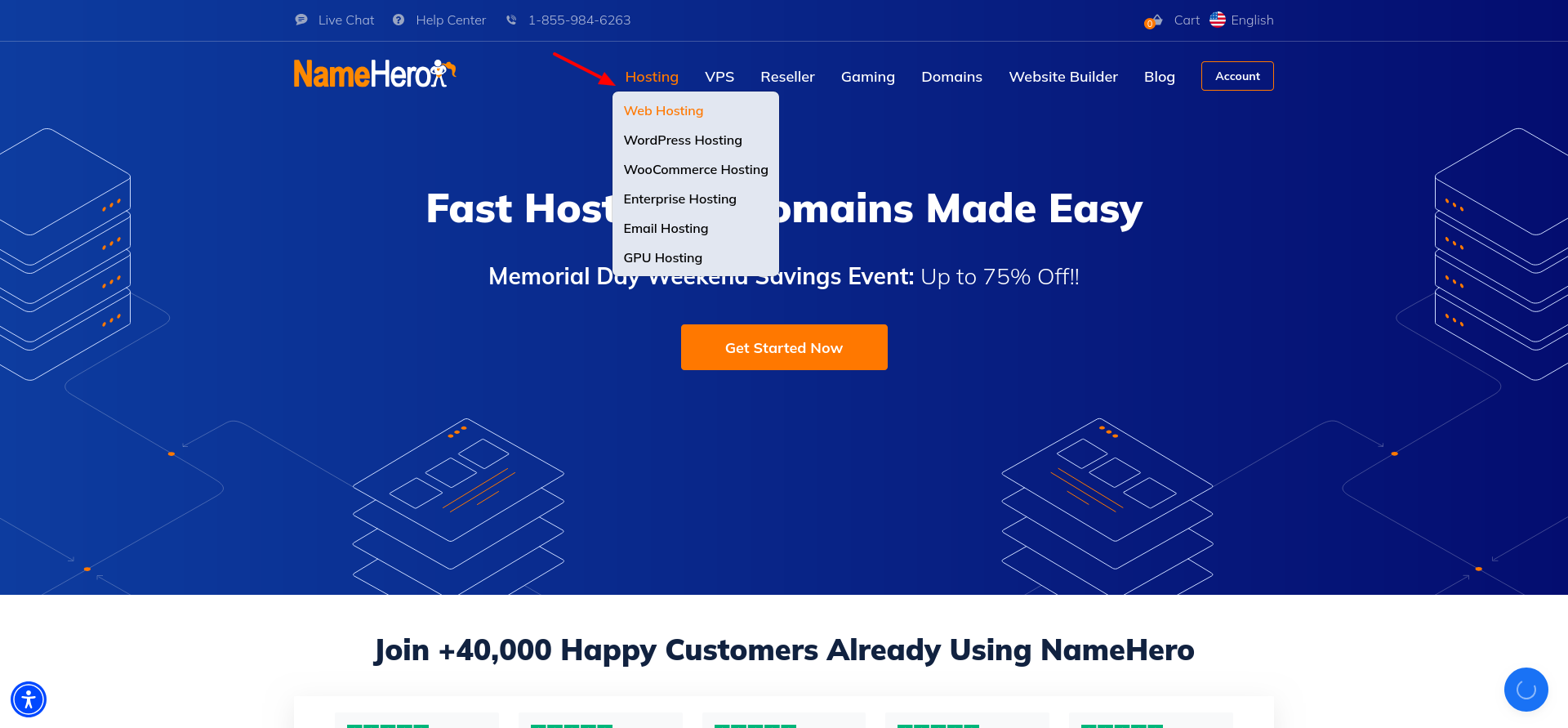Click the Help Center question mark icon

399,20
